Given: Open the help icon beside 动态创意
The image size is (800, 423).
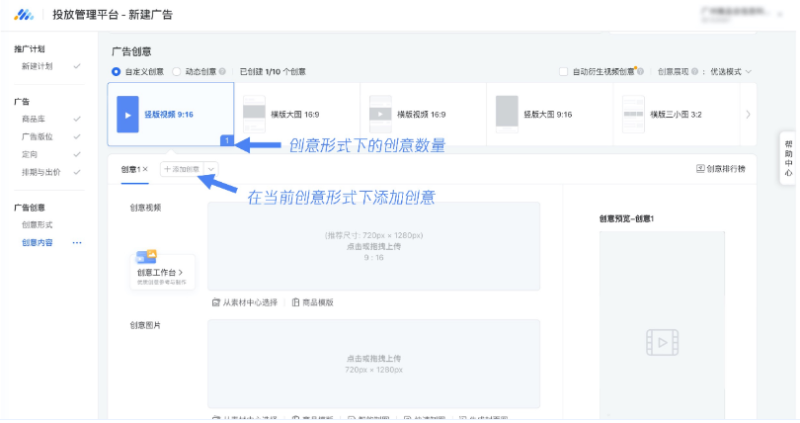Looking at the screenshot, I should click(222, 72).
